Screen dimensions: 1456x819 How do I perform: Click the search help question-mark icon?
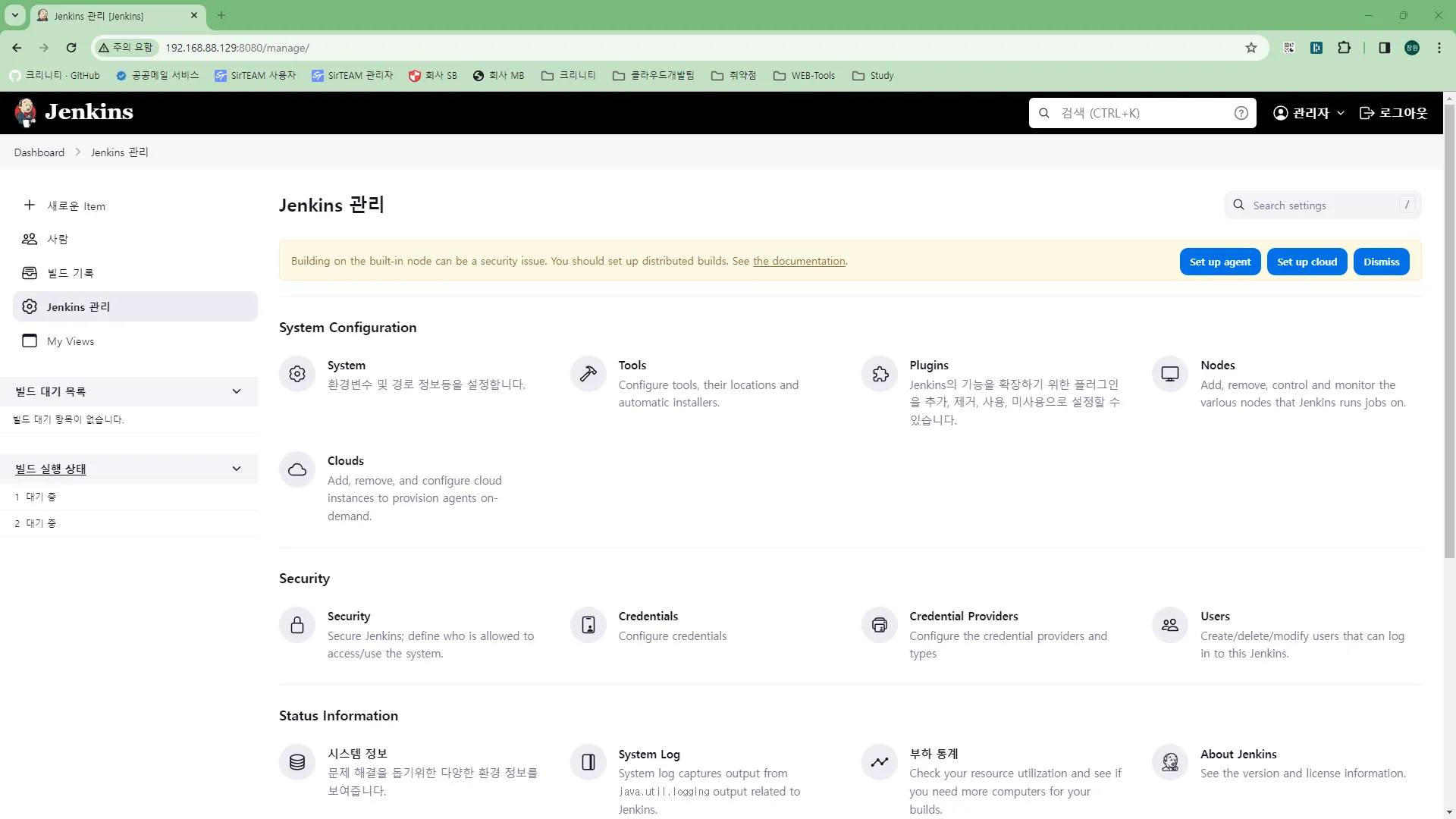tap(1241, 113)
